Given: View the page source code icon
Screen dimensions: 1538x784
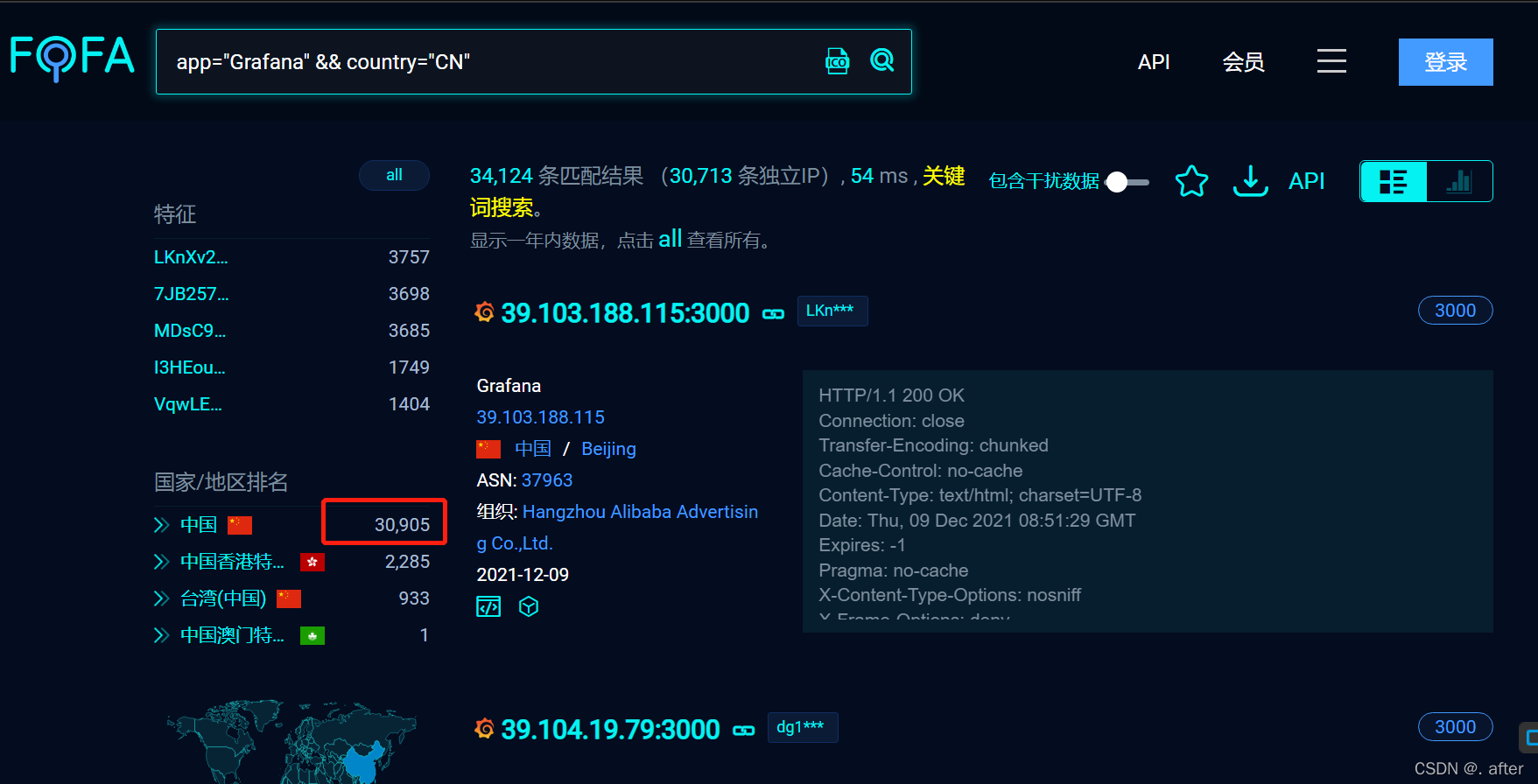Looking at the screenshot, I should coord(488,606).
